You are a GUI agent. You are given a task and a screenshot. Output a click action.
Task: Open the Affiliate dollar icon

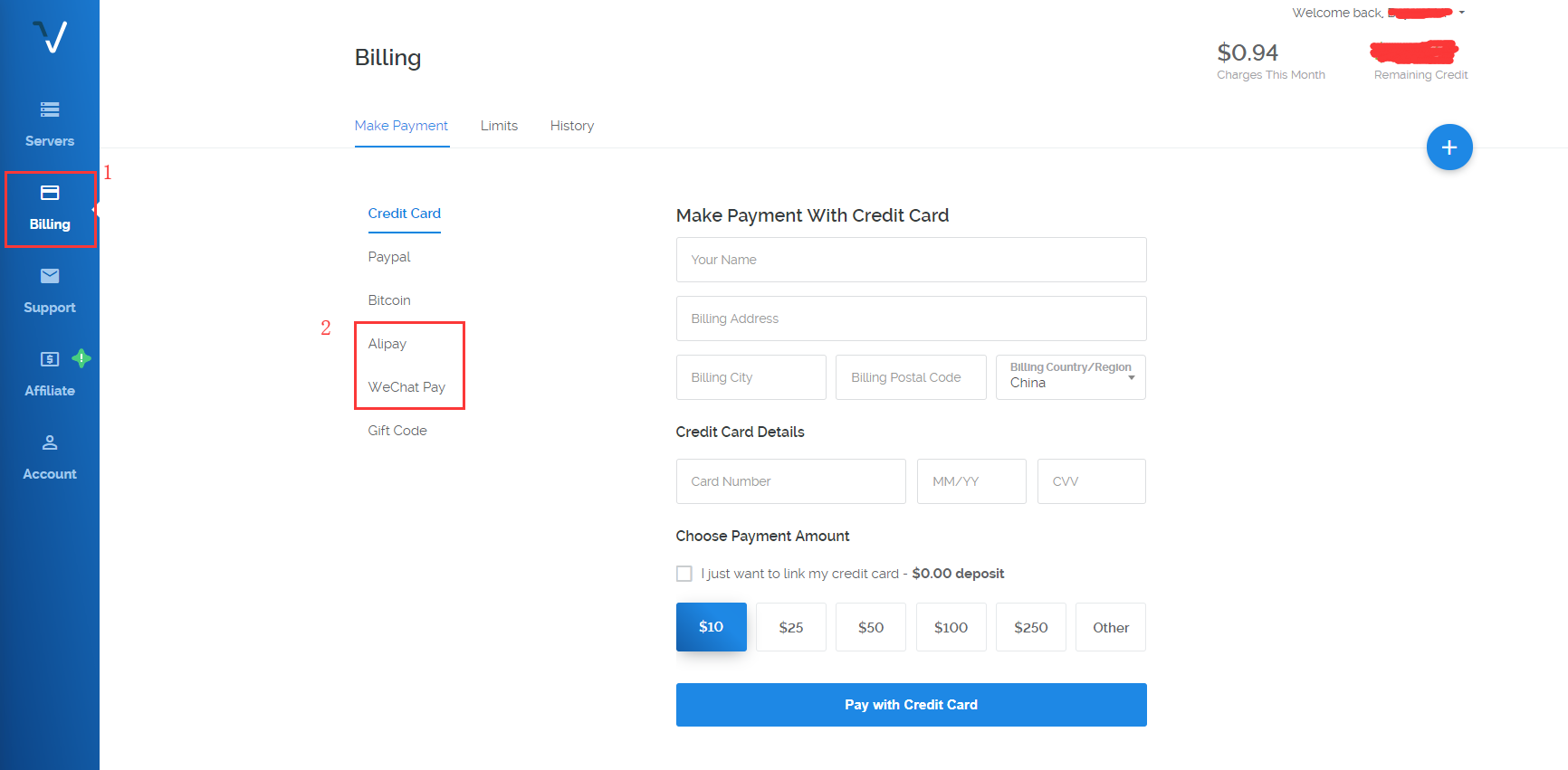(x=50, y=359)
